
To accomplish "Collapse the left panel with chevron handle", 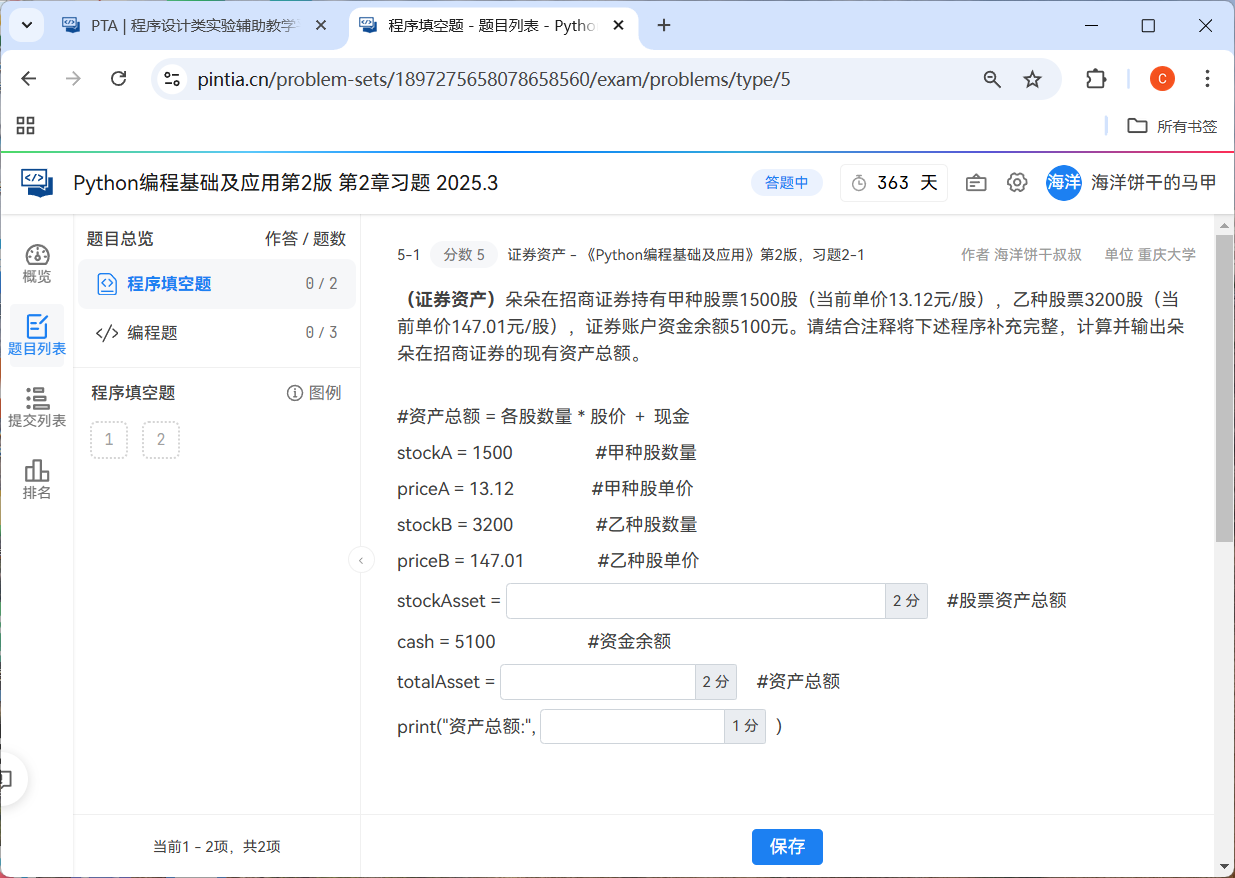I will [361, 560].
